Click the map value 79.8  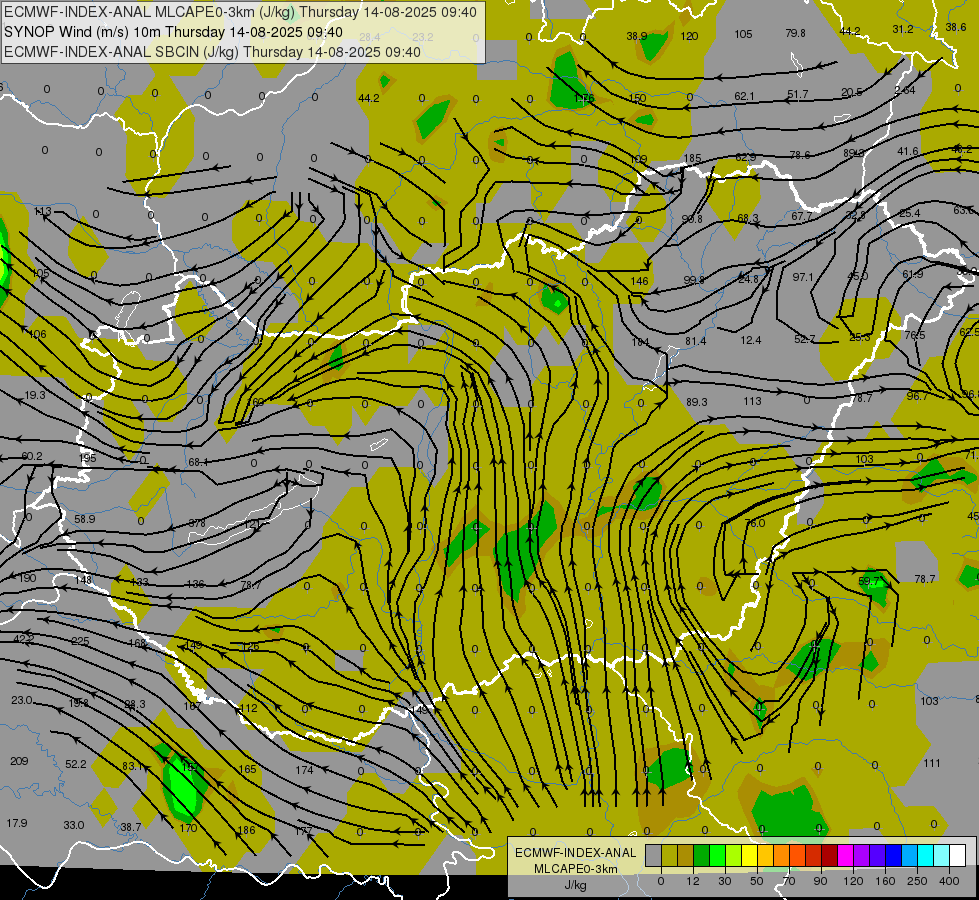tap(795, 33)
